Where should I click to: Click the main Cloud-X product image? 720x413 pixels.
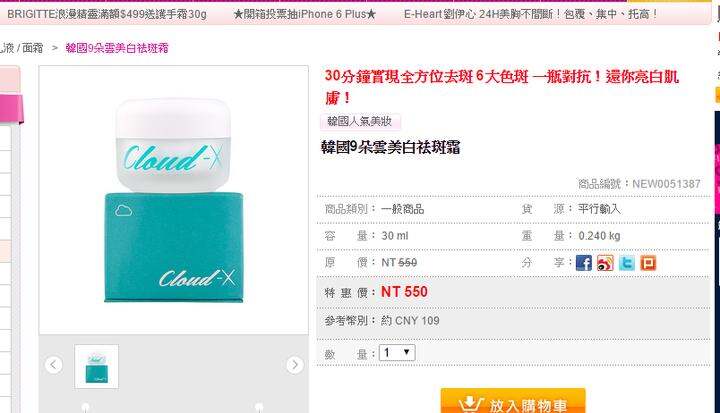tap(174, 200)
